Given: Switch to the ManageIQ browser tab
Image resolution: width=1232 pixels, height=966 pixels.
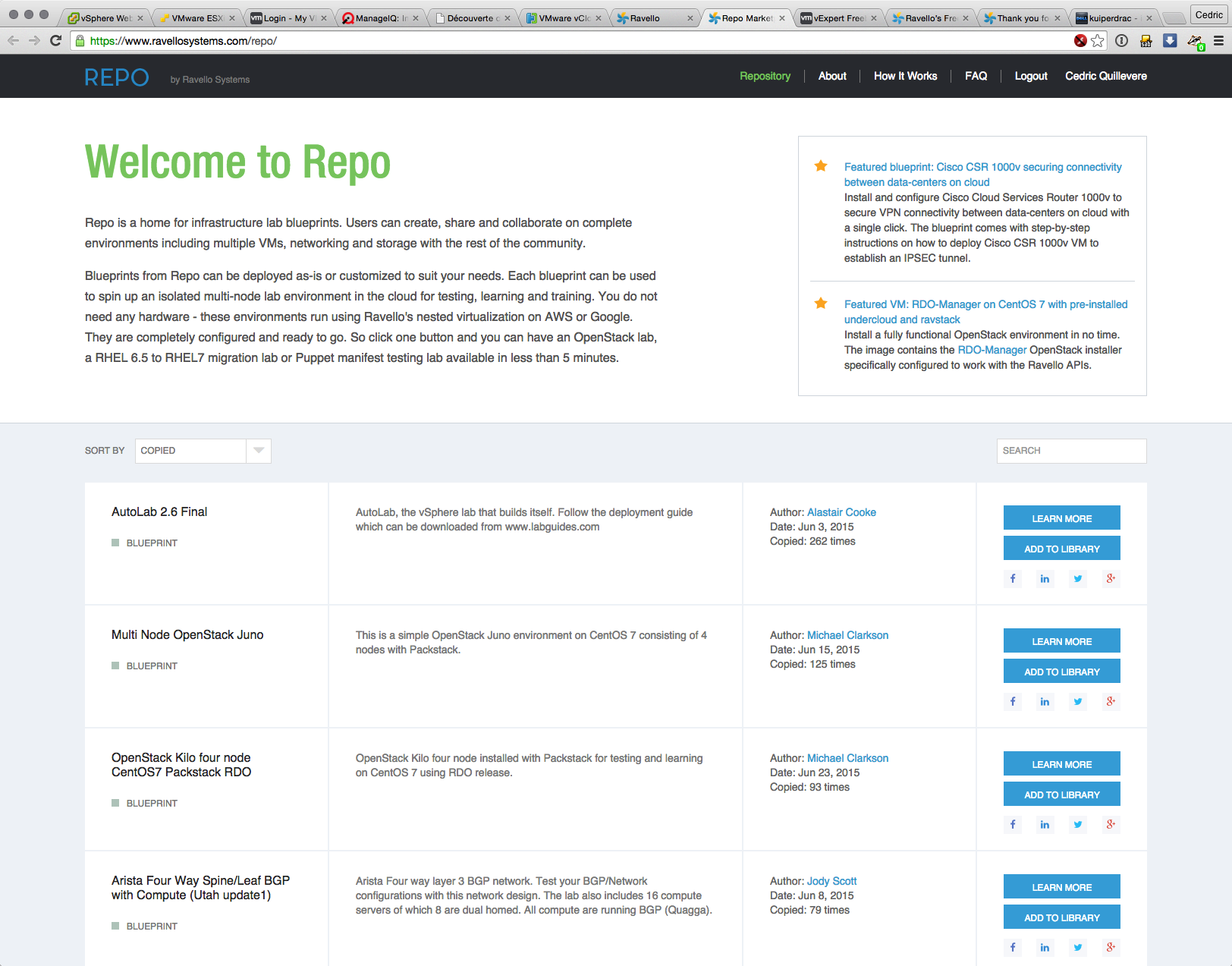Looking at the screenshot, I should [379, 18].
